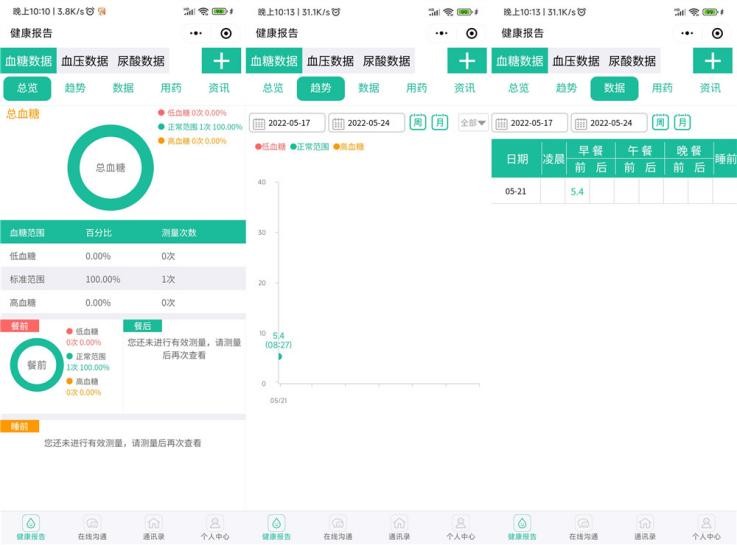Tap the plus add button in middle screen
The height and width of the screenshot is (545, 737).
pos(467,61)
